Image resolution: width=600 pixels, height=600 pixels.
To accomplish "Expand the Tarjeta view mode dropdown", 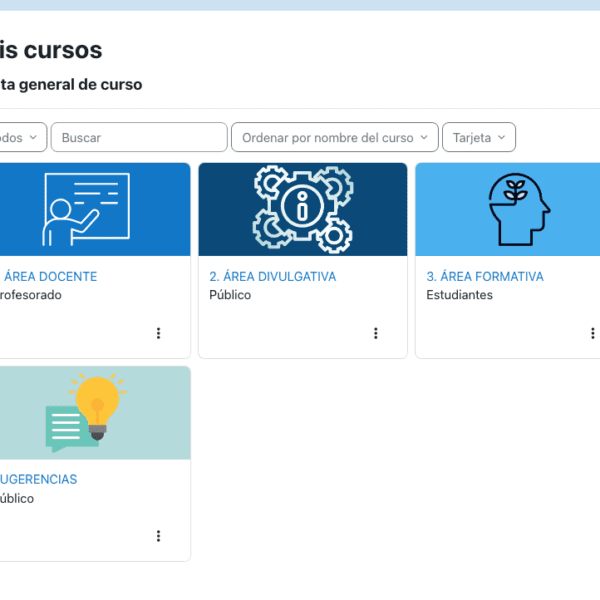I will pyautogui.click(x=478, y=137).
